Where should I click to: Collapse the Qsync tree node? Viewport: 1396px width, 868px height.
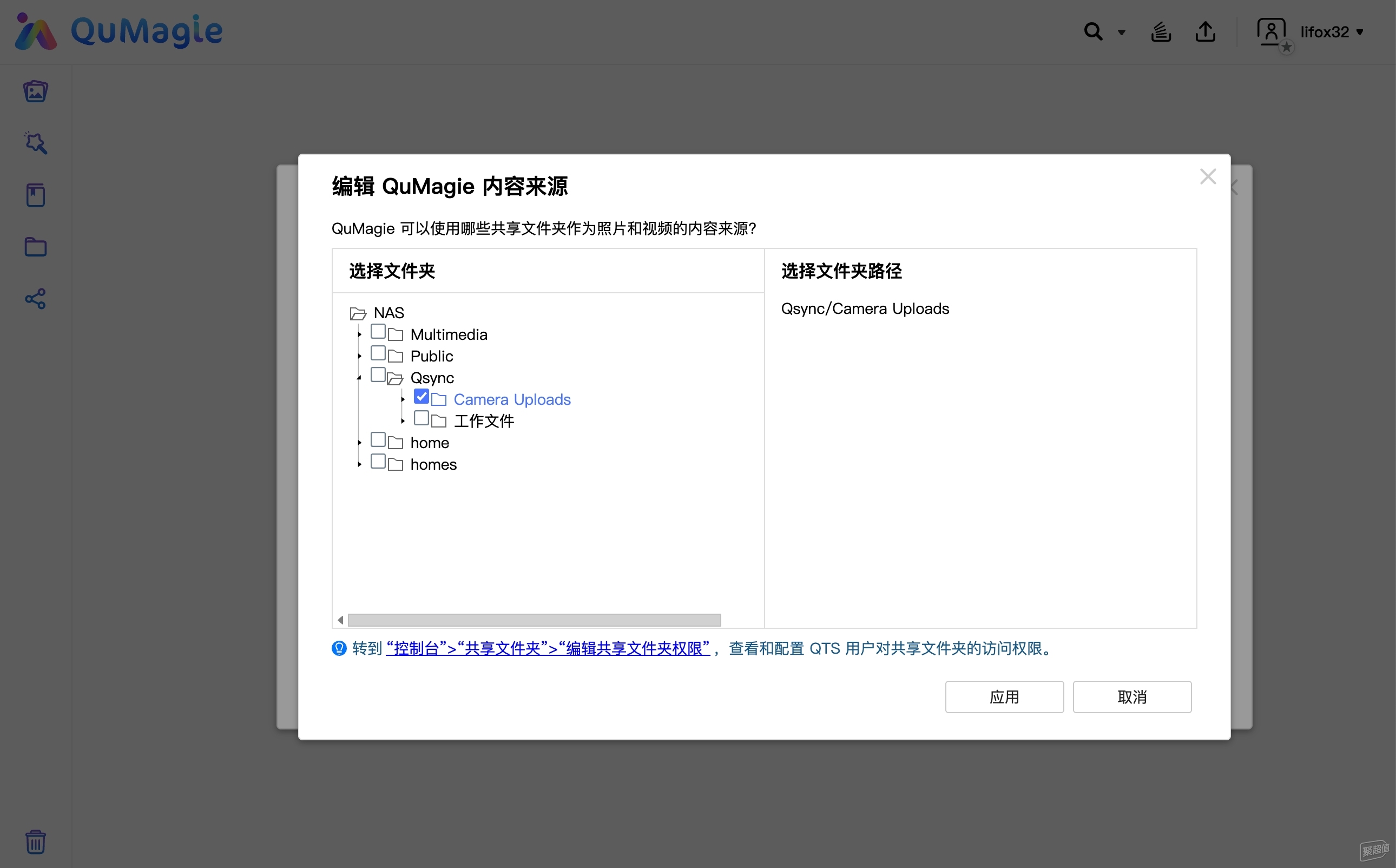tap(359, 378)
